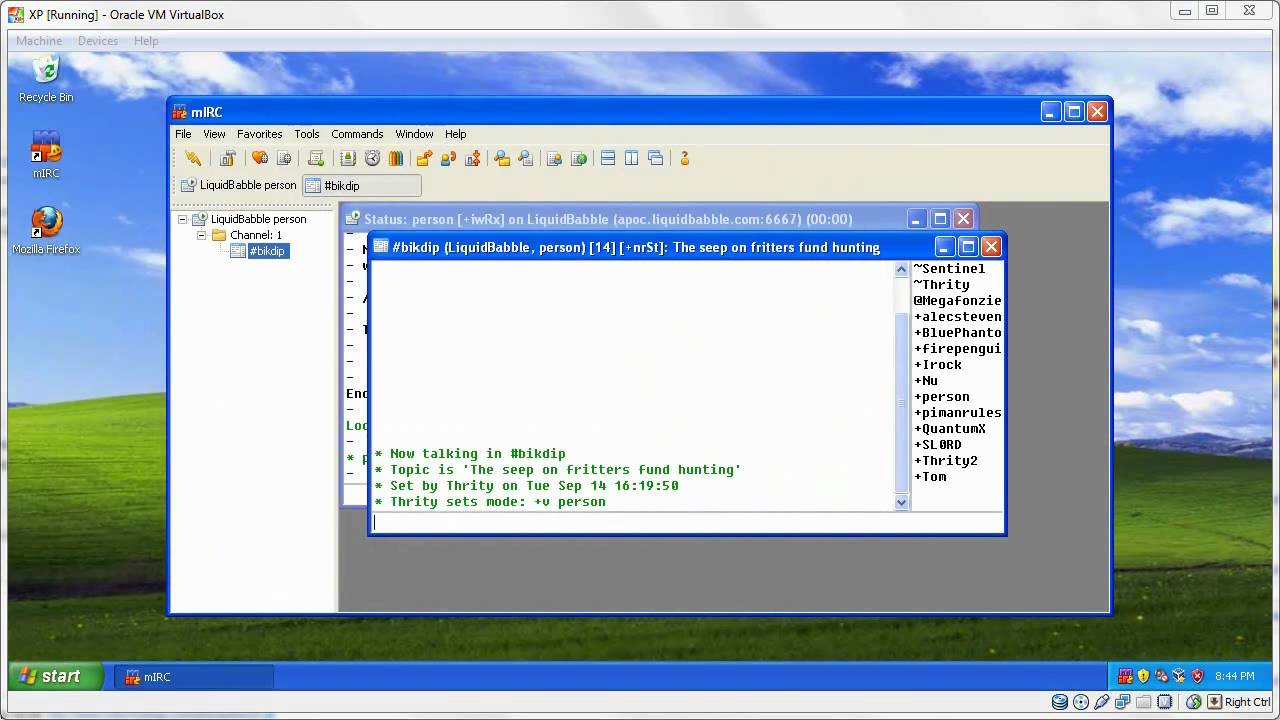1280x720 pixels.
Task: Click the VirtualBox optical disc status icon
Action: (1081, 702)
